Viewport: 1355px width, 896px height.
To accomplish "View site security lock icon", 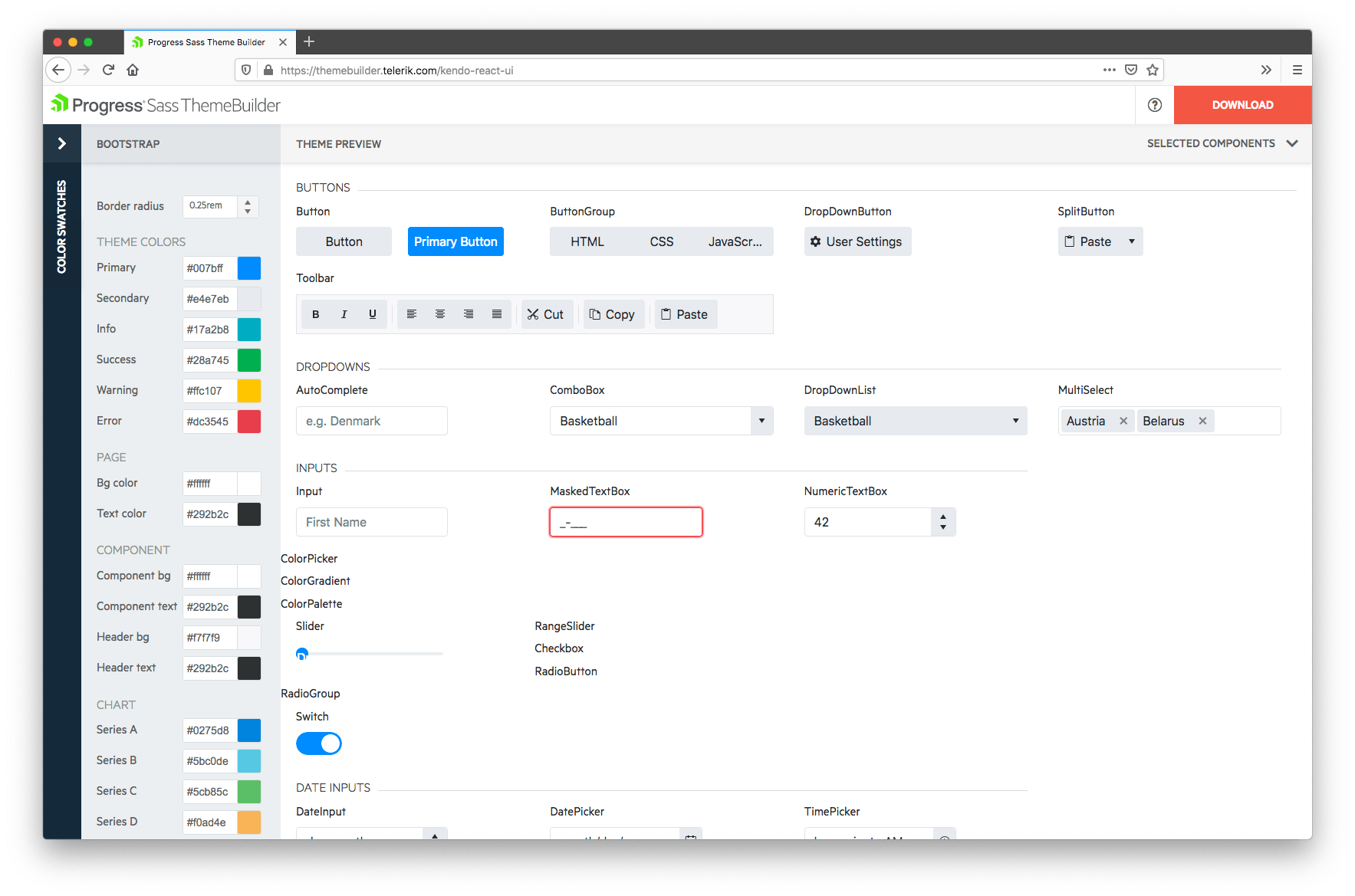I will pos(268,70).
